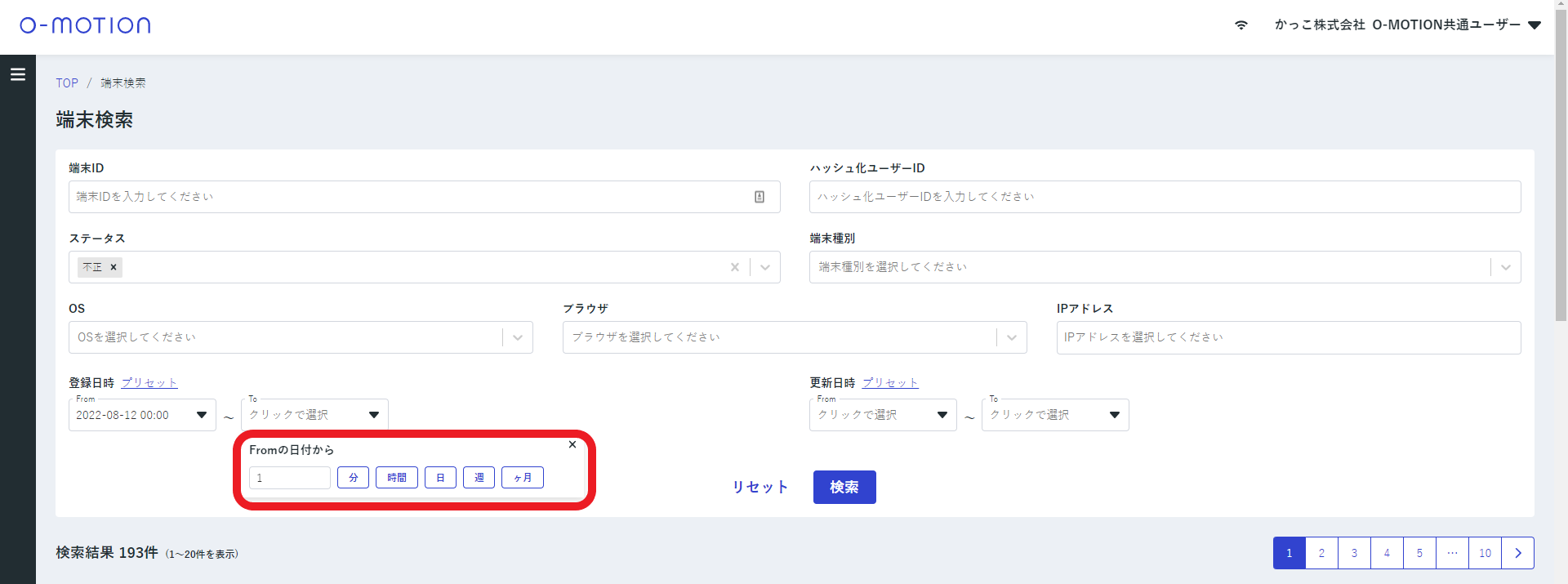
Task: Go to results page 4
Action: click(x=1388, y=553)
